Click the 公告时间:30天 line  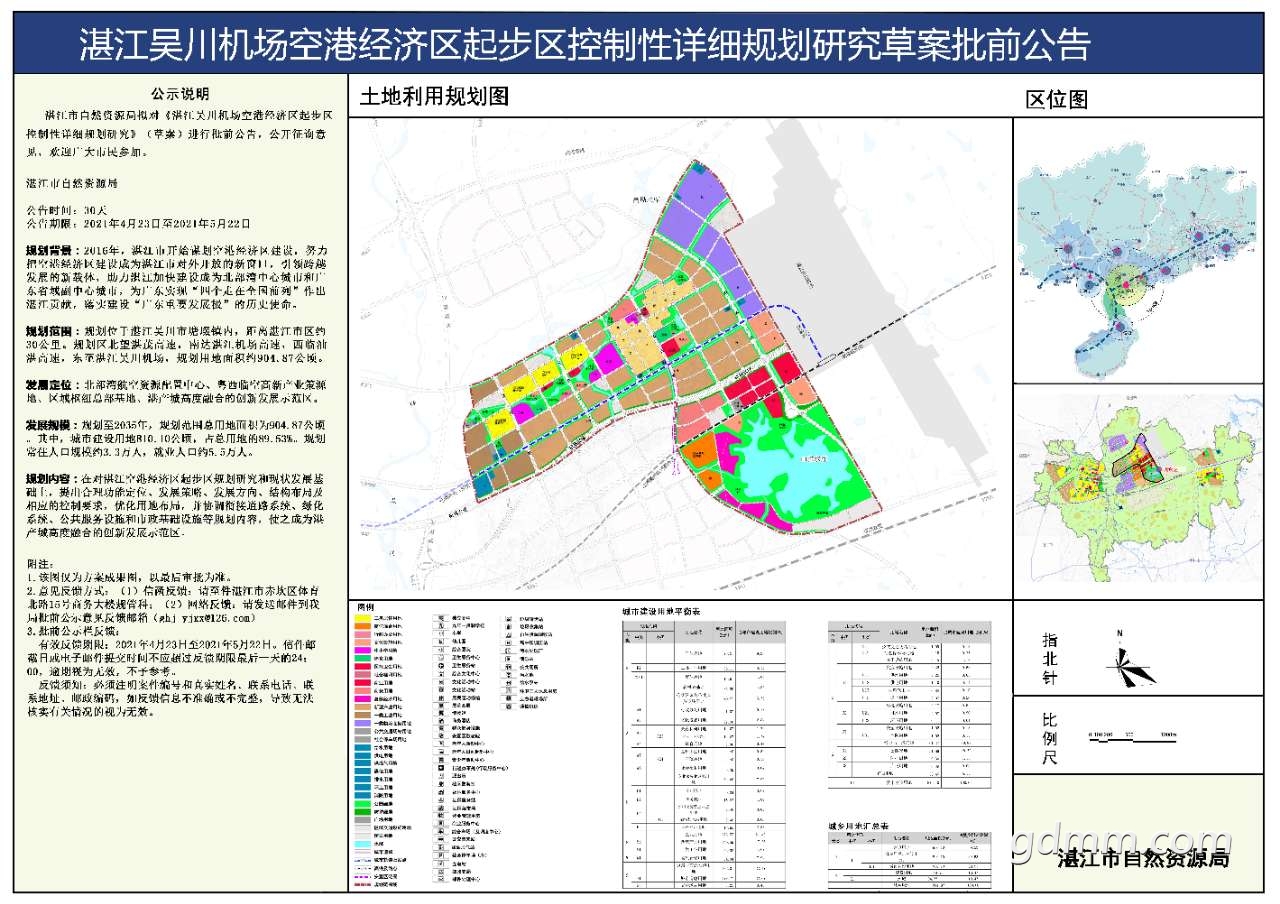click(x=66, y=211)
